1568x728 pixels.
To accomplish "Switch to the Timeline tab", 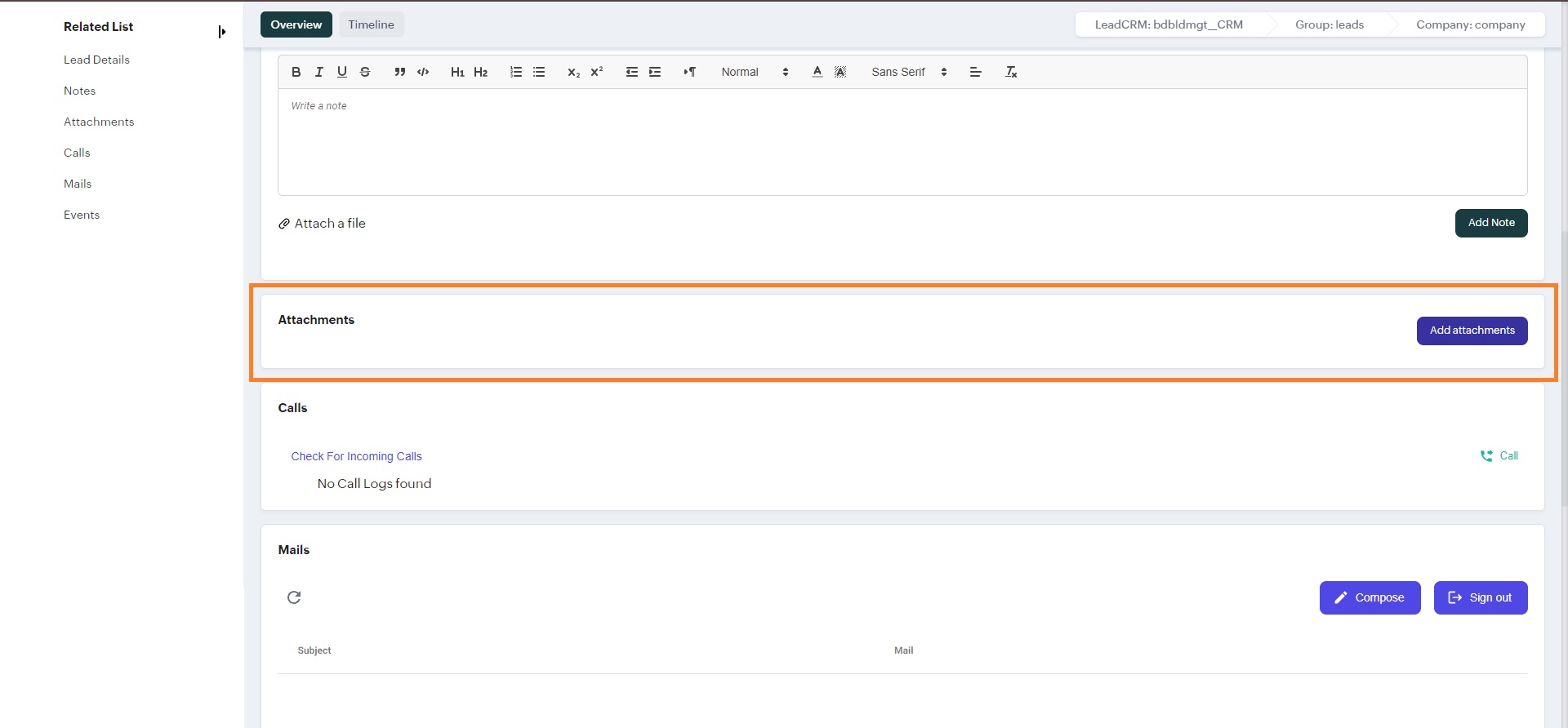I will 371,24.
